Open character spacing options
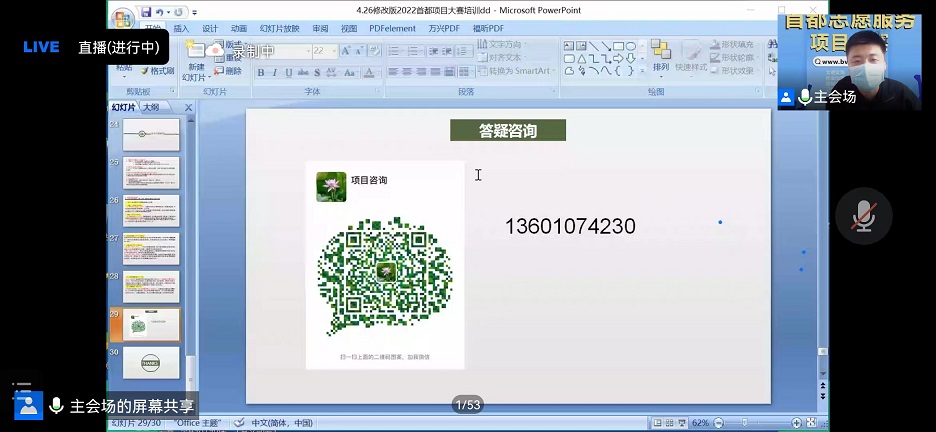The height and width of the screenshot is (432, 936). [332, 72]
